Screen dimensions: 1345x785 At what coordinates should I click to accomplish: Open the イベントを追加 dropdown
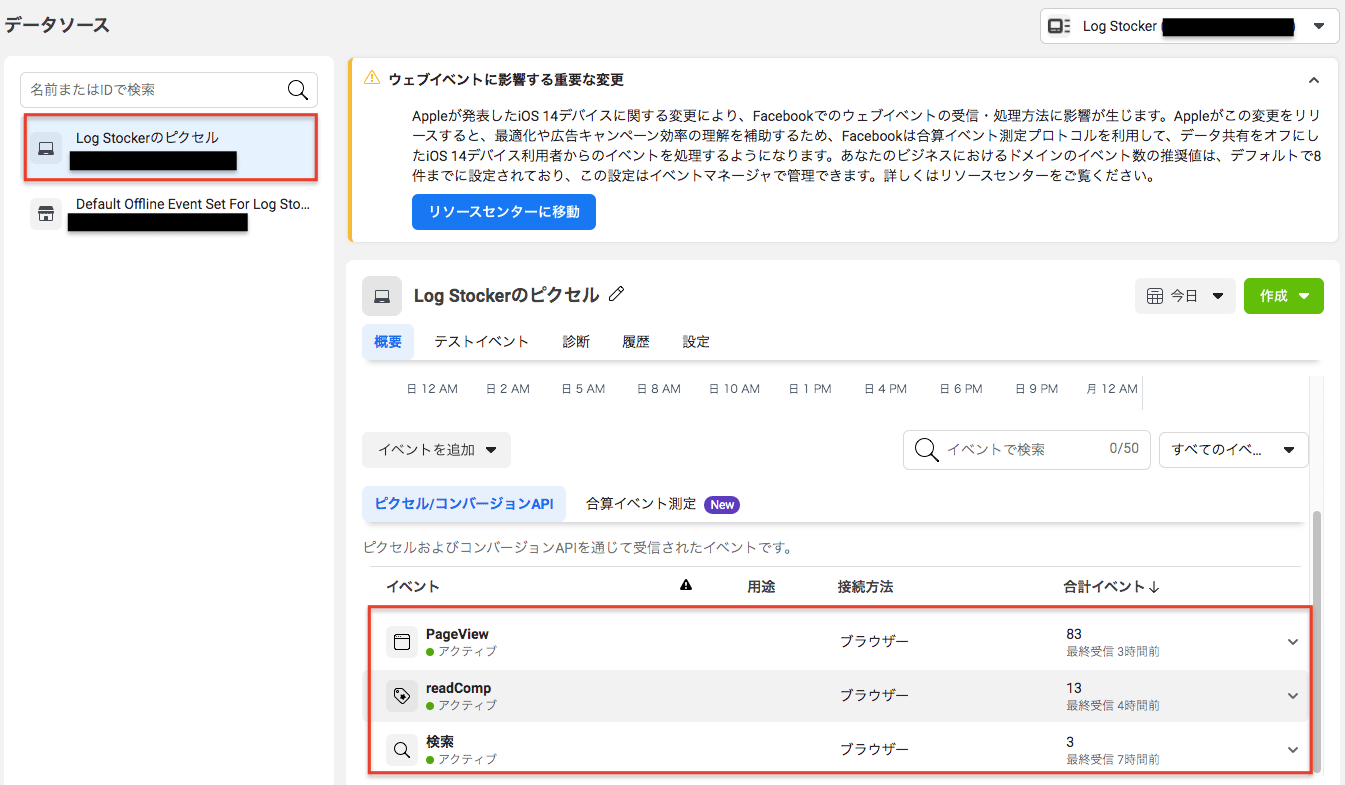point(436,450)
